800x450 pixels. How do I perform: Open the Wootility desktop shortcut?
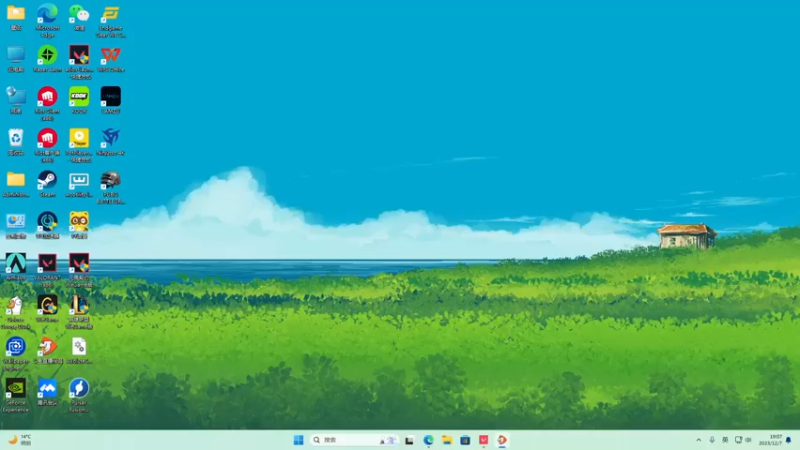tap(79, 184)
